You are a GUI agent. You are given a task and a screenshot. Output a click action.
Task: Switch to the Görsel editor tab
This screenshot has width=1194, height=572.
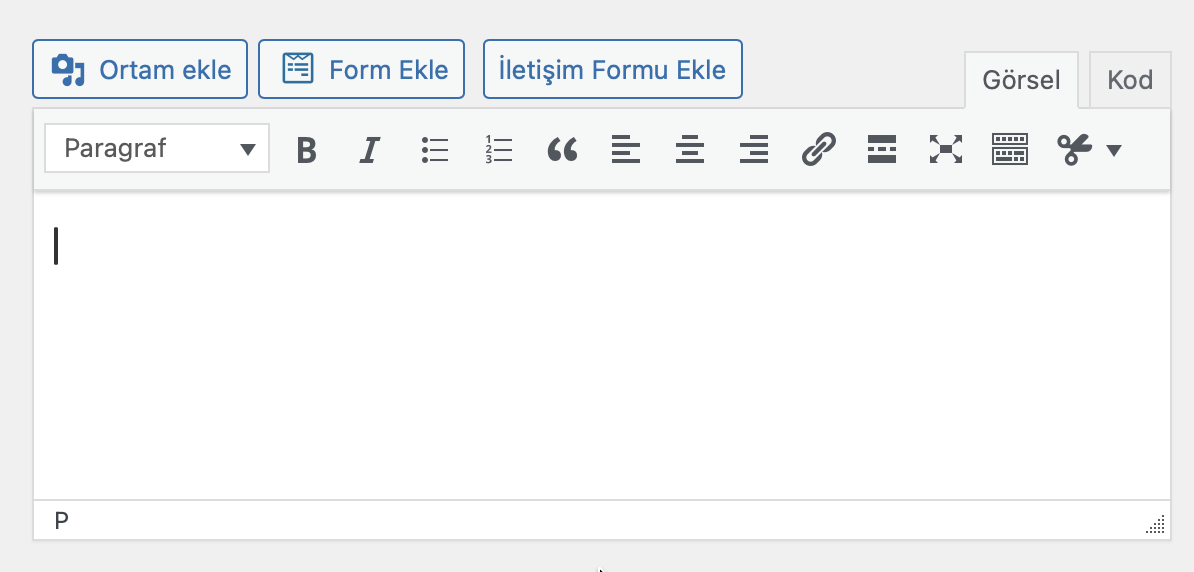click(x=1020, y=80)
